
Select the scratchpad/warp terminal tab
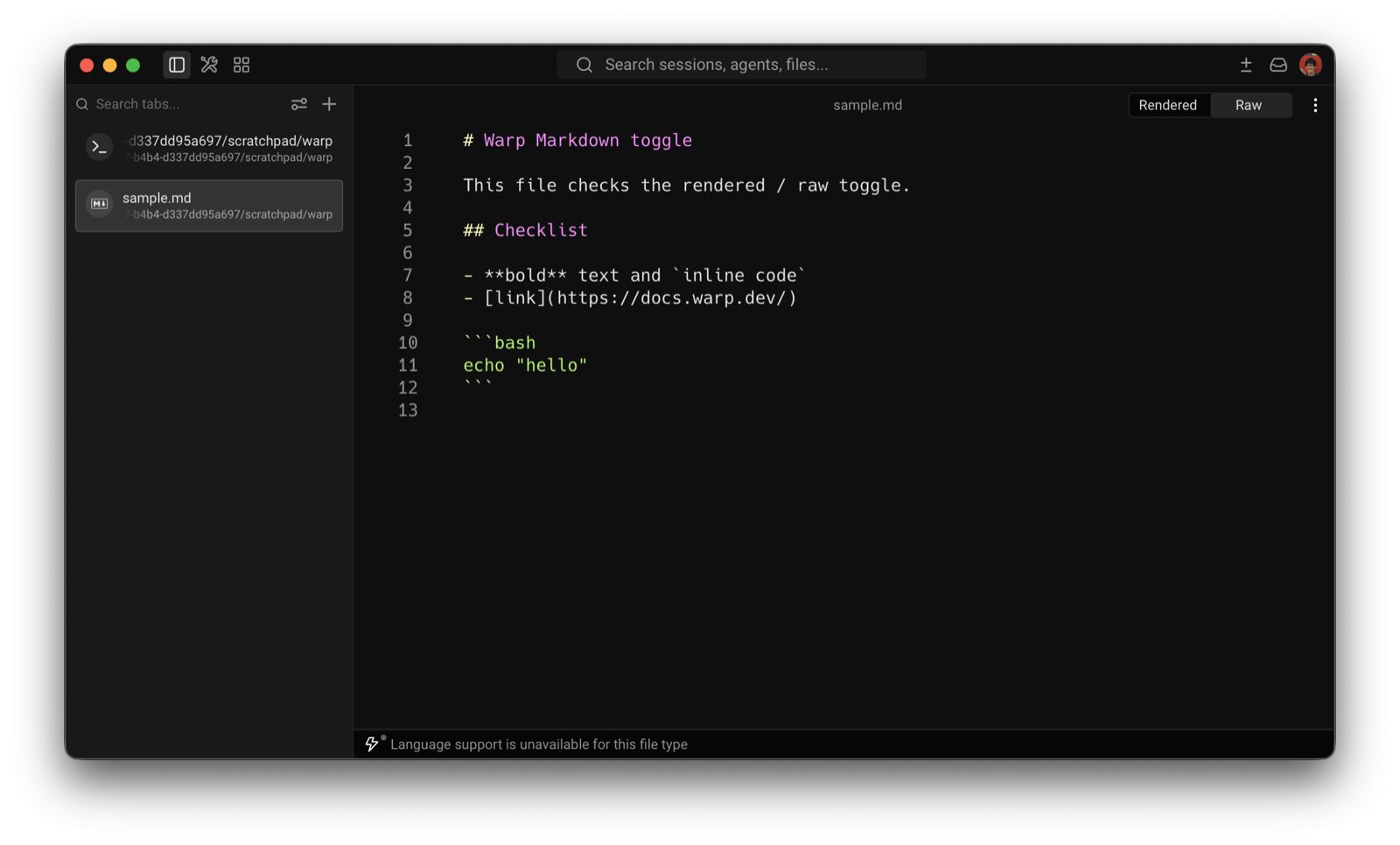pyautogui.click(x=209, y=148)
